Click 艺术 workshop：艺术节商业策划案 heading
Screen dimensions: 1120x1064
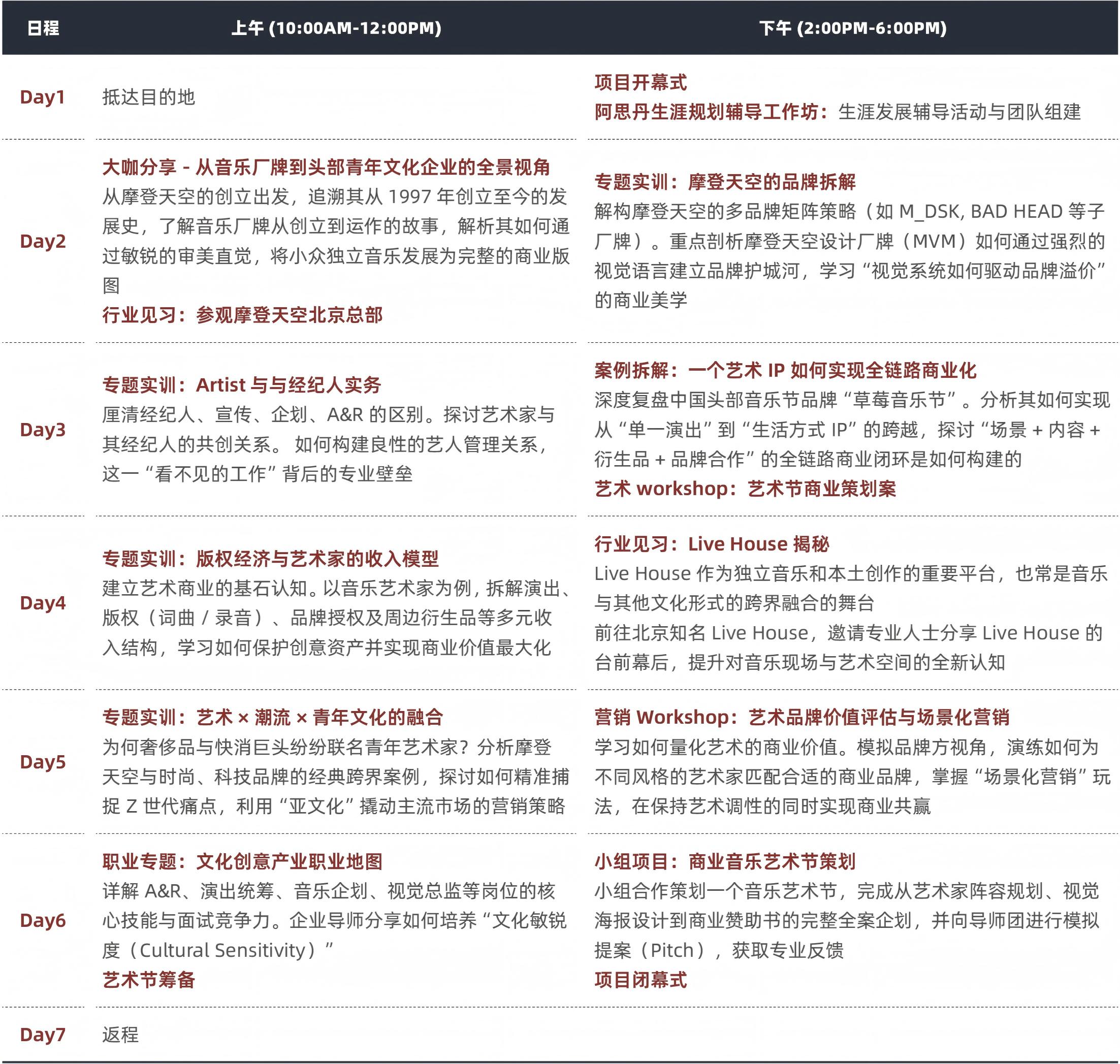[x=745, y=489]
